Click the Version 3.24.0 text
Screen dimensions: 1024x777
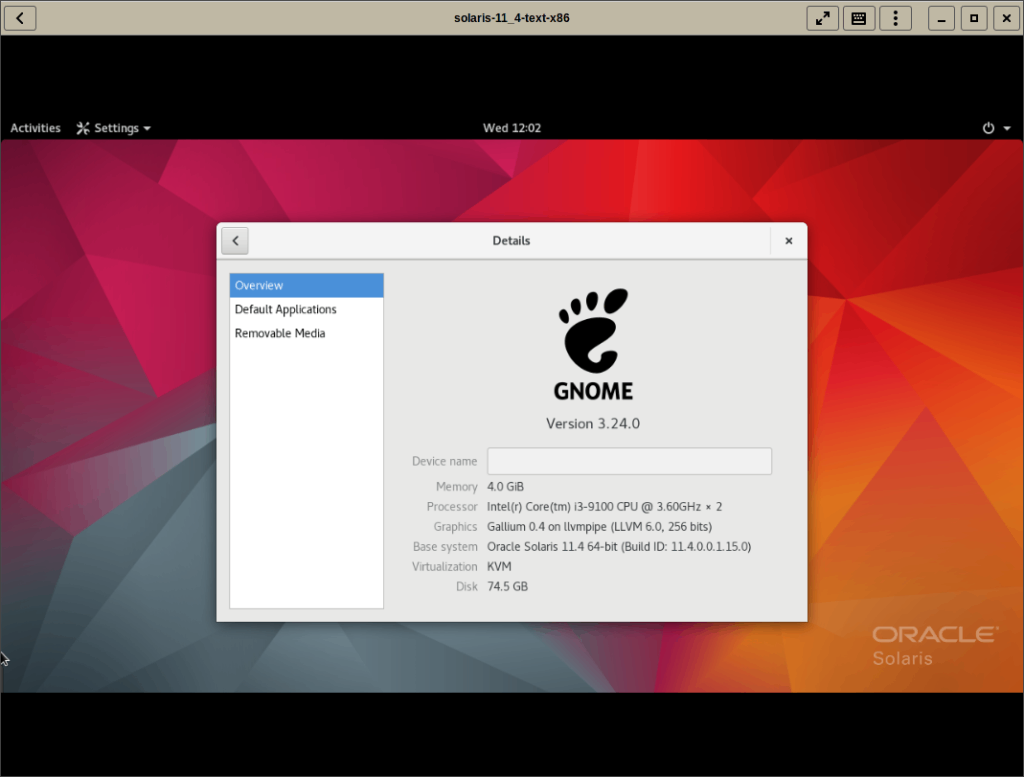click(593, 424)
